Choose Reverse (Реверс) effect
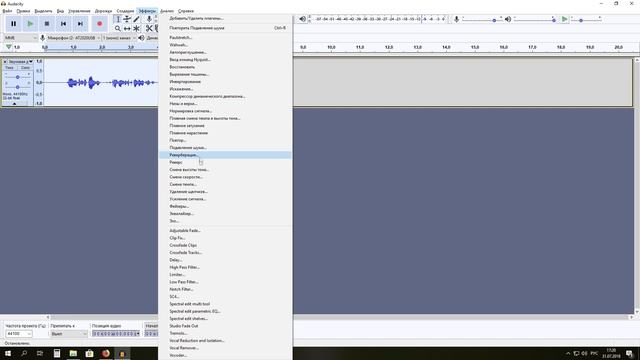 pyautogui.click(x=225, y=162)
